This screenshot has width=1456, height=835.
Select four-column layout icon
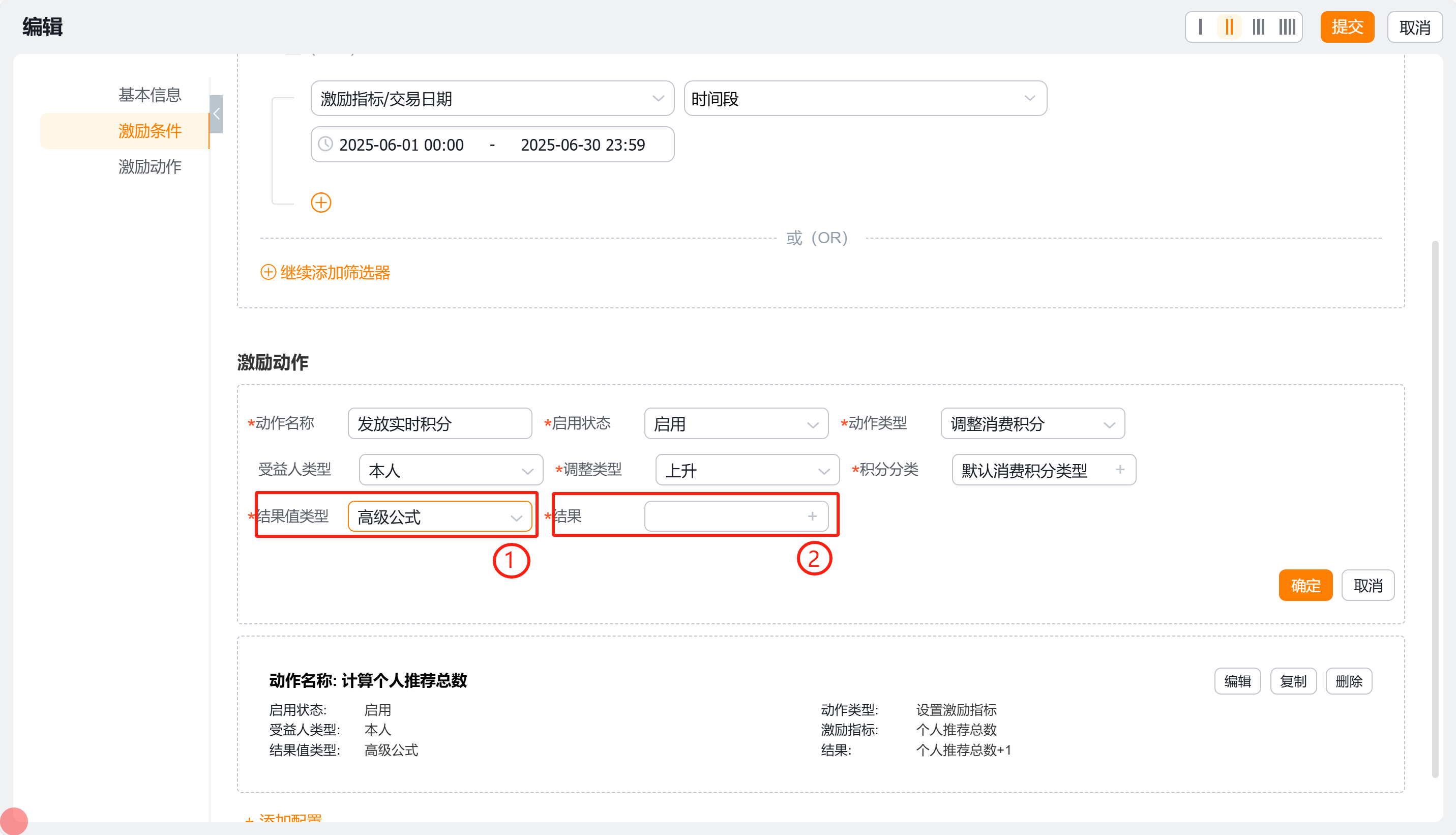point(1287,27)
